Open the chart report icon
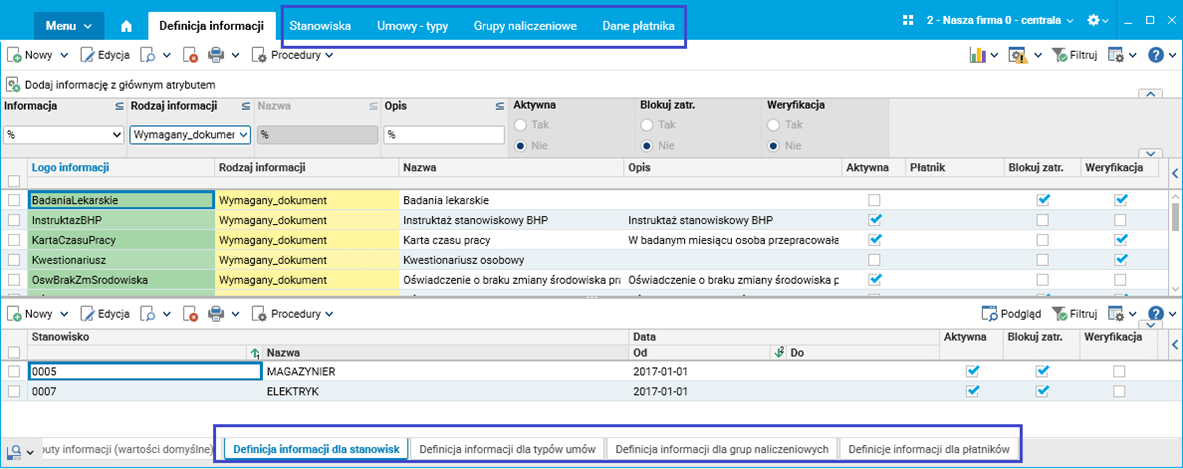1183x469 pixels. point(978,55)
